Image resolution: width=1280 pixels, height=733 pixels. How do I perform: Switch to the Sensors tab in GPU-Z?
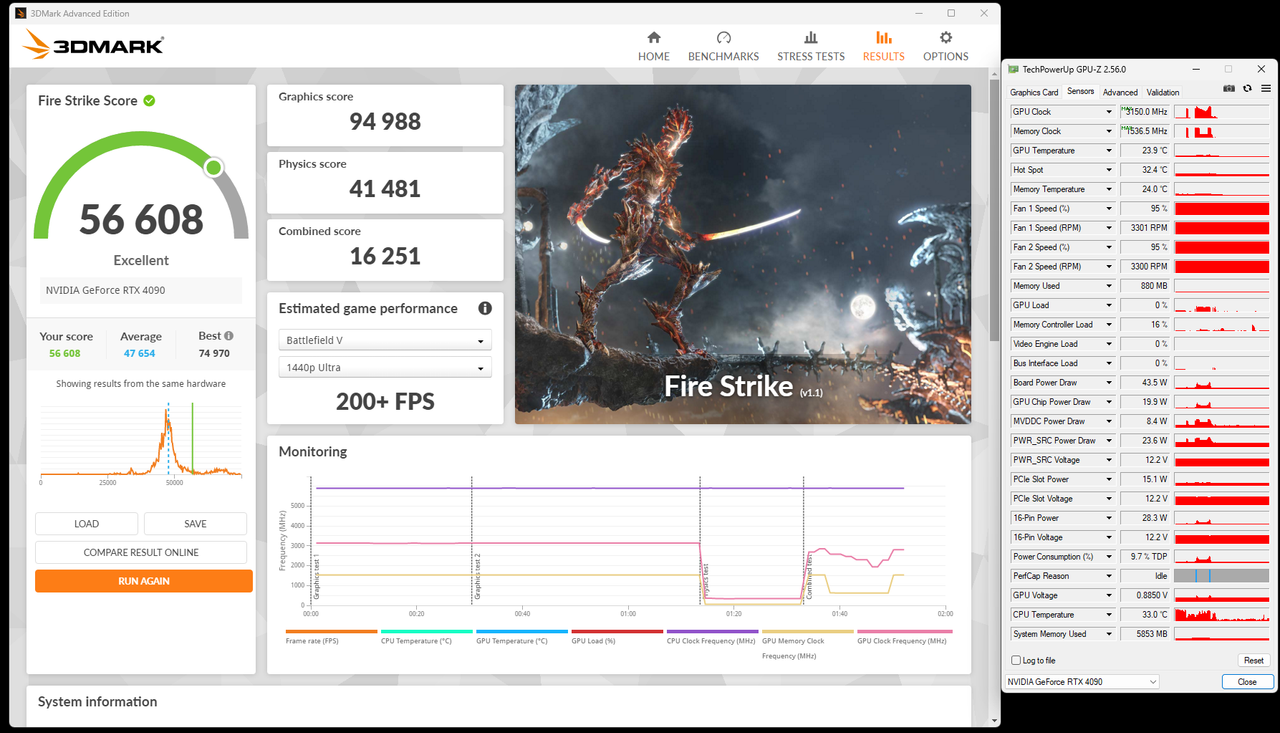pos(1080,91)
